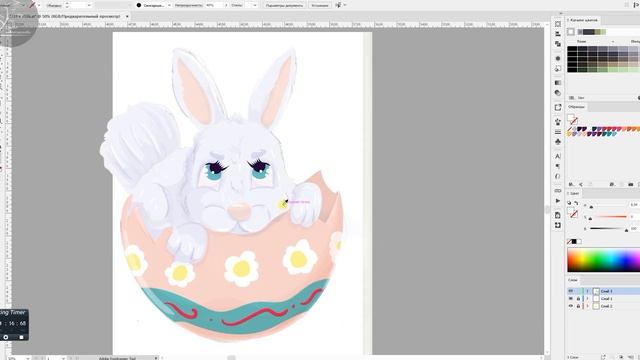
Task: Open the Pathfinder panel icon
Action: 558,44
